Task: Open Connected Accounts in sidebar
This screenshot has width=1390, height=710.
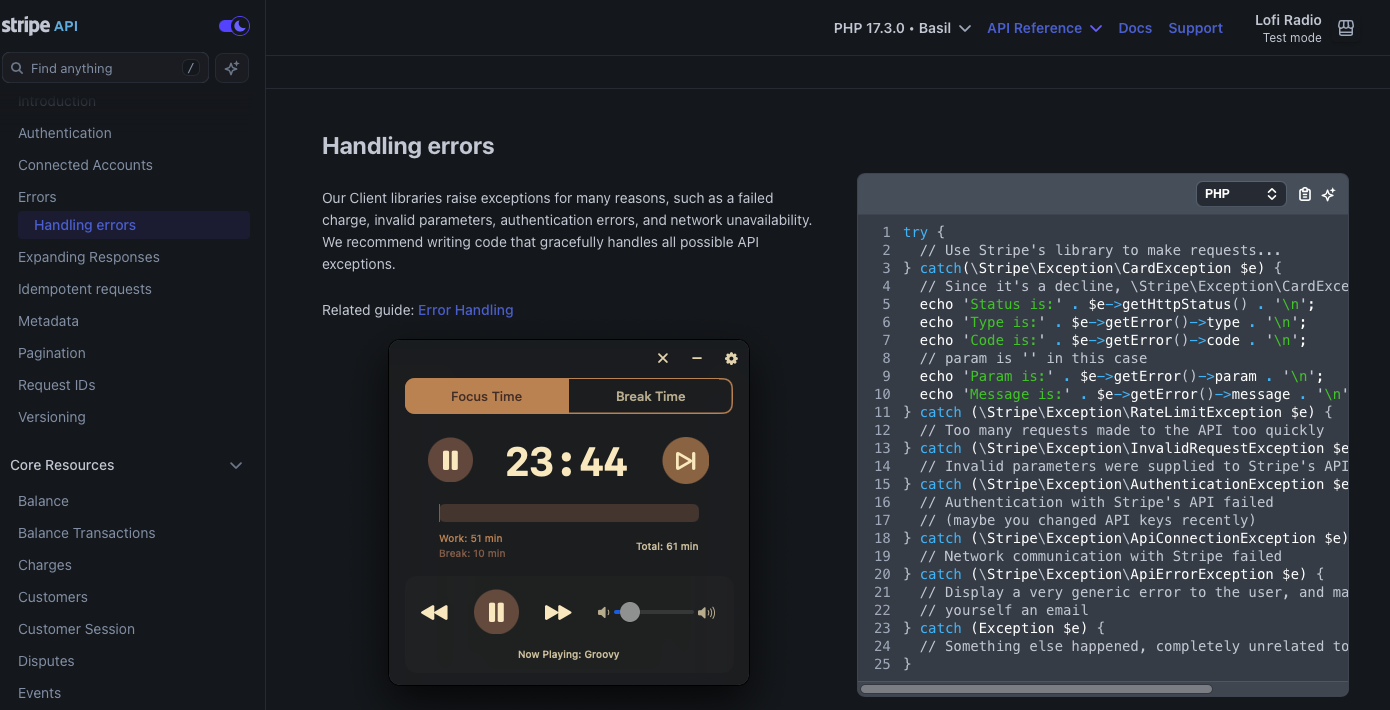Action: pyautogui.click(x=85, y=165)
